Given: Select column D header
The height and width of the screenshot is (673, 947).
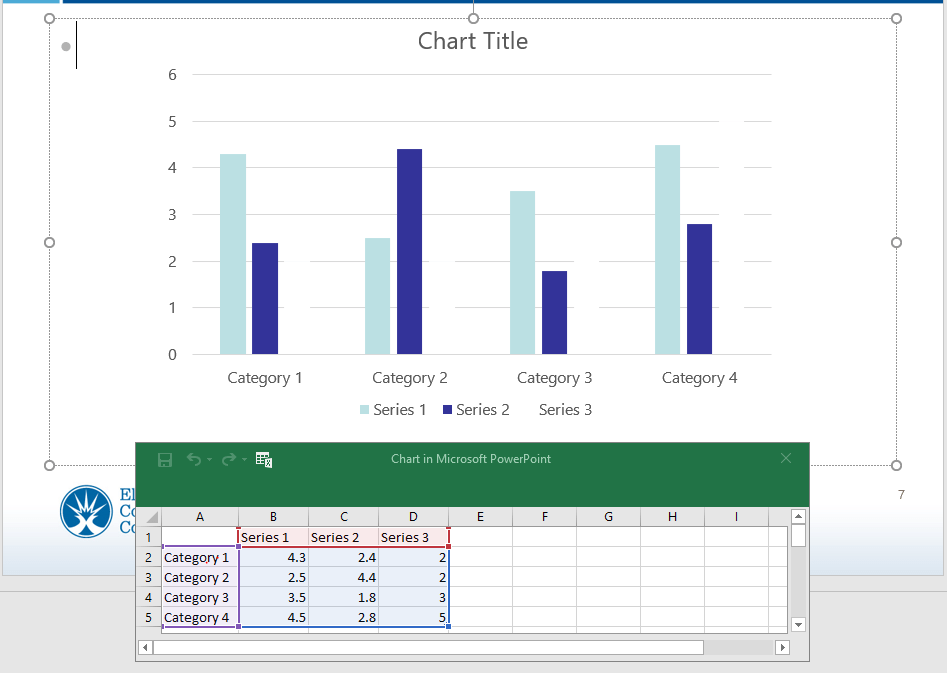Looking at the screenshot, I should [x=413, y=517].
